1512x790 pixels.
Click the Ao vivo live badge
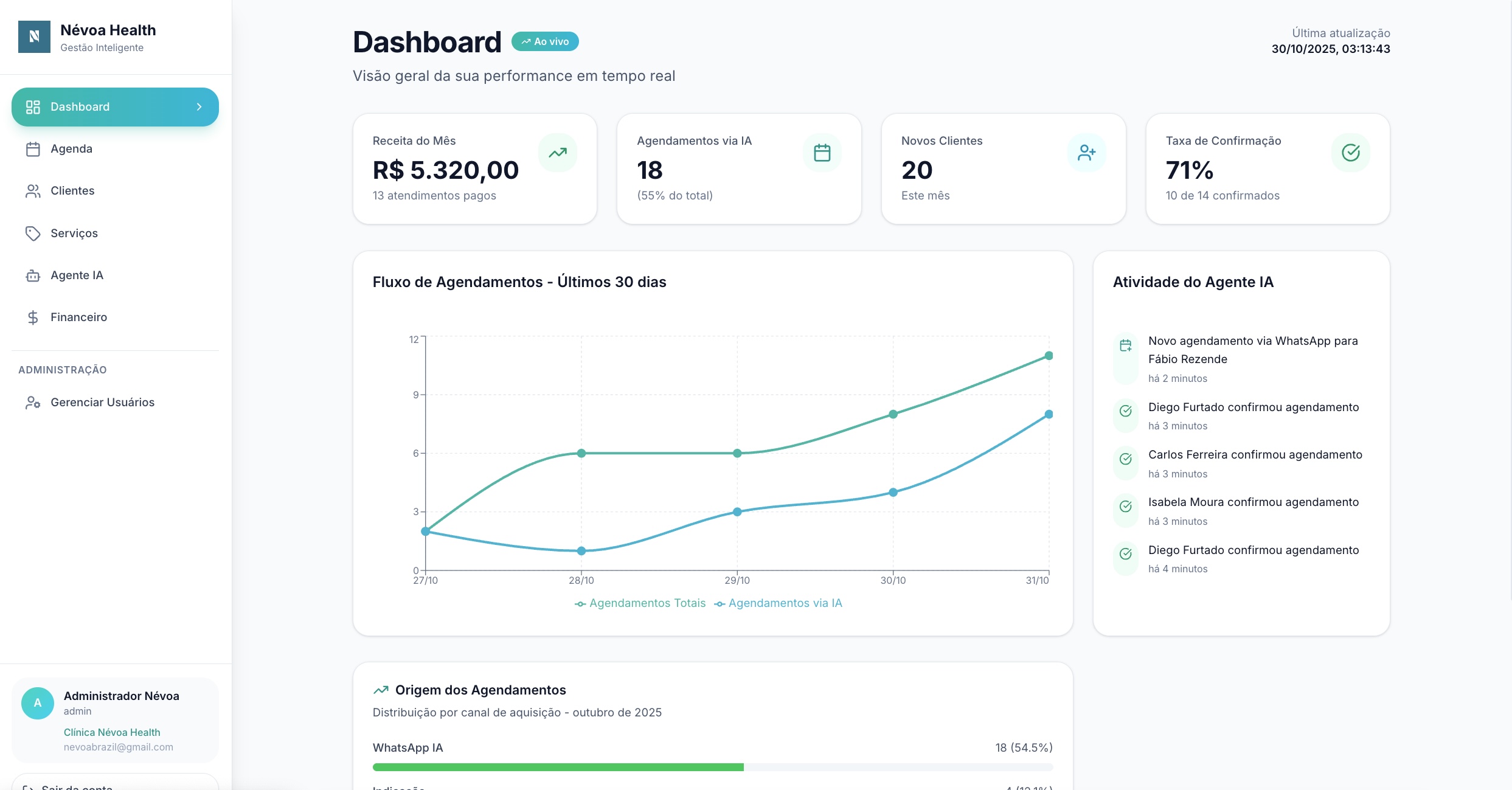[545, 41]
